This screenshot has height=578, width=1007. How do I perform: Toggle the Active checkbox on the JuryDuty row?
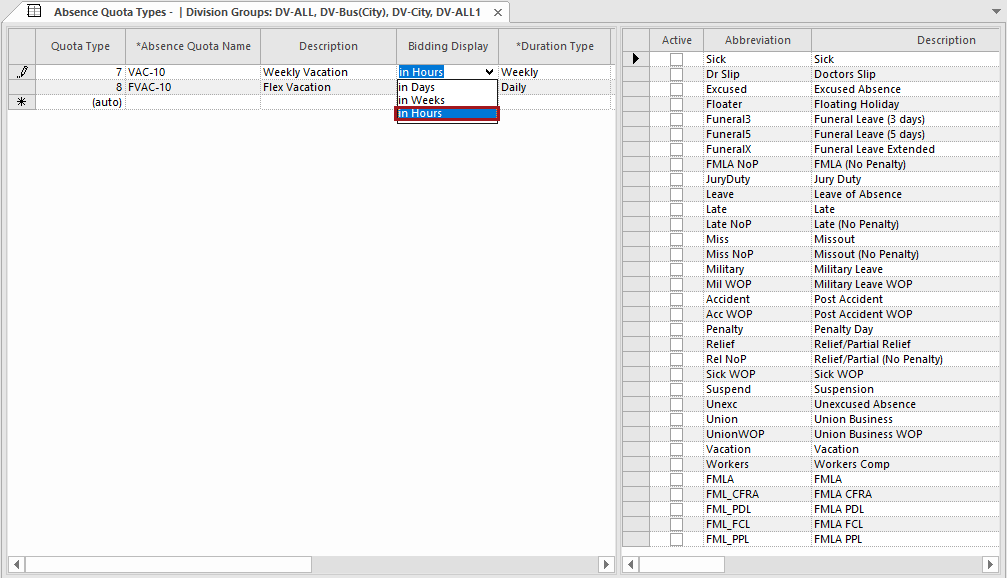676,178
